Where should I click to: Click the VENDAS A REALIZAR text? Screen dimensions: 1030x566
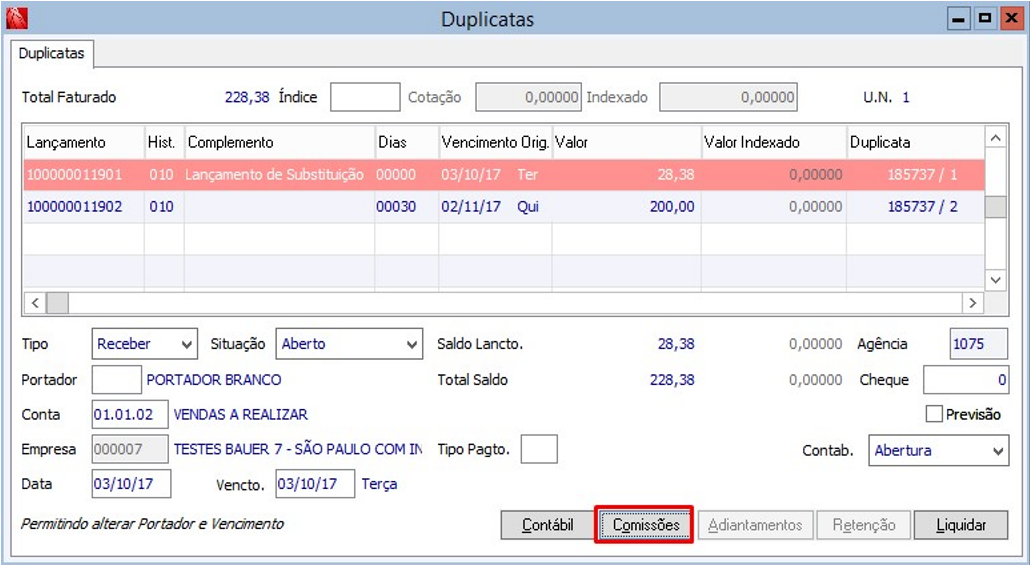pyautogui.click(x=240, y=414)
